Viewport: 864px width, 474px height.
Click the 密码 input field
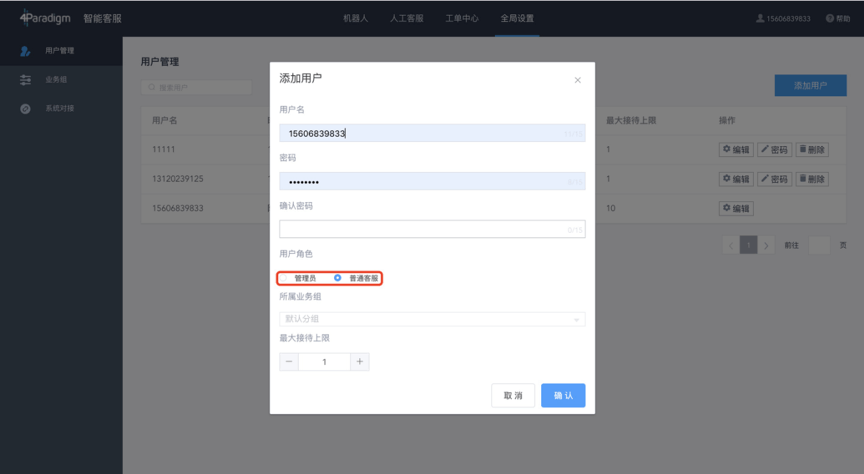click(x=432, y=181)
